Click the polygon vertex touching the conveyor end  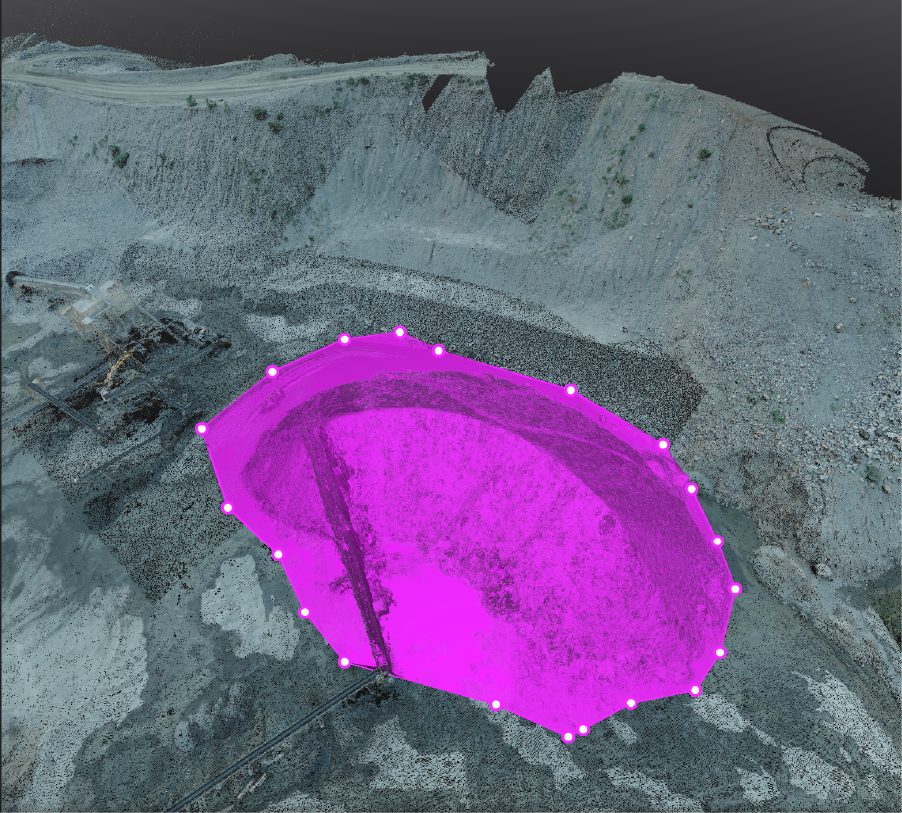[344, 662]
